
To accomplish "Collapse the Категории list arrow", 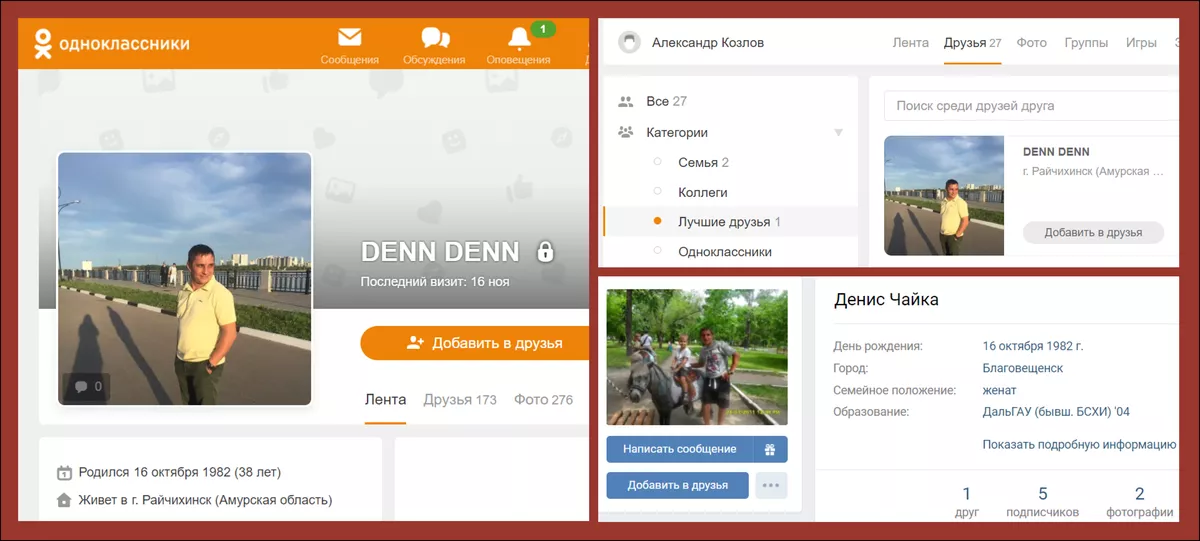I will [838, 132].
